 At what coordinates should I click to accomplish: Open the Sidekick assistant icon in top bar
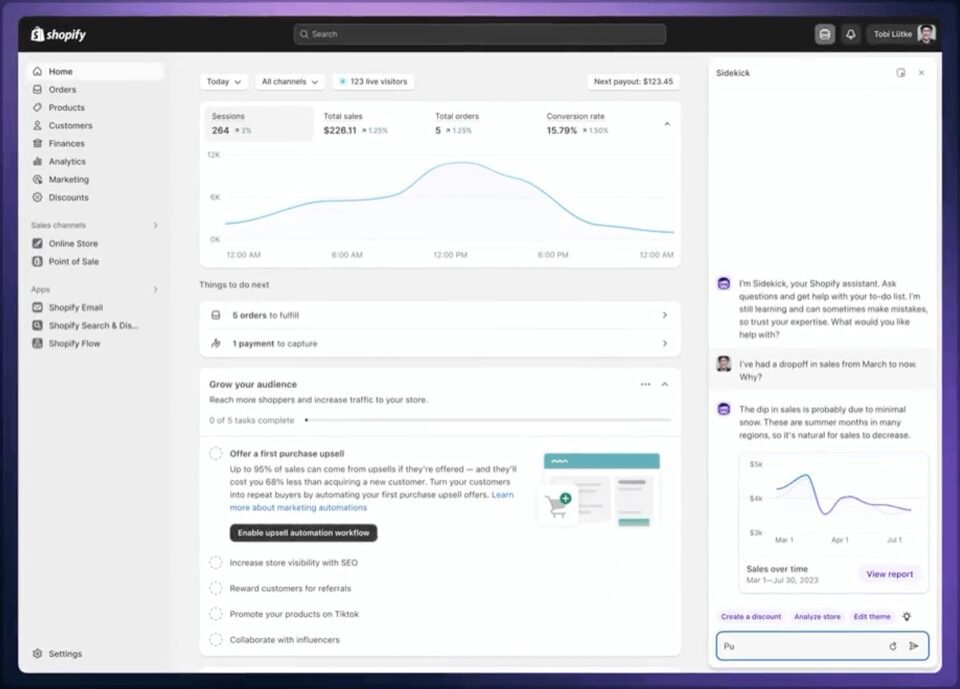click(x=824, y=33)
